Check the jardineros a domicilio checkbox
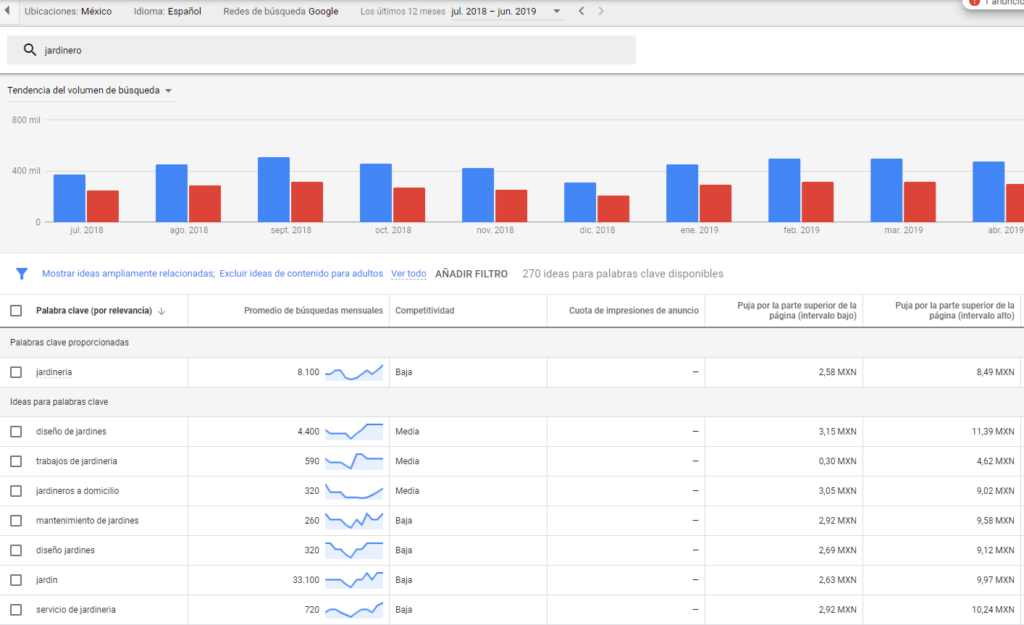The image size is (1024, 625). click(x=16, y=491)
